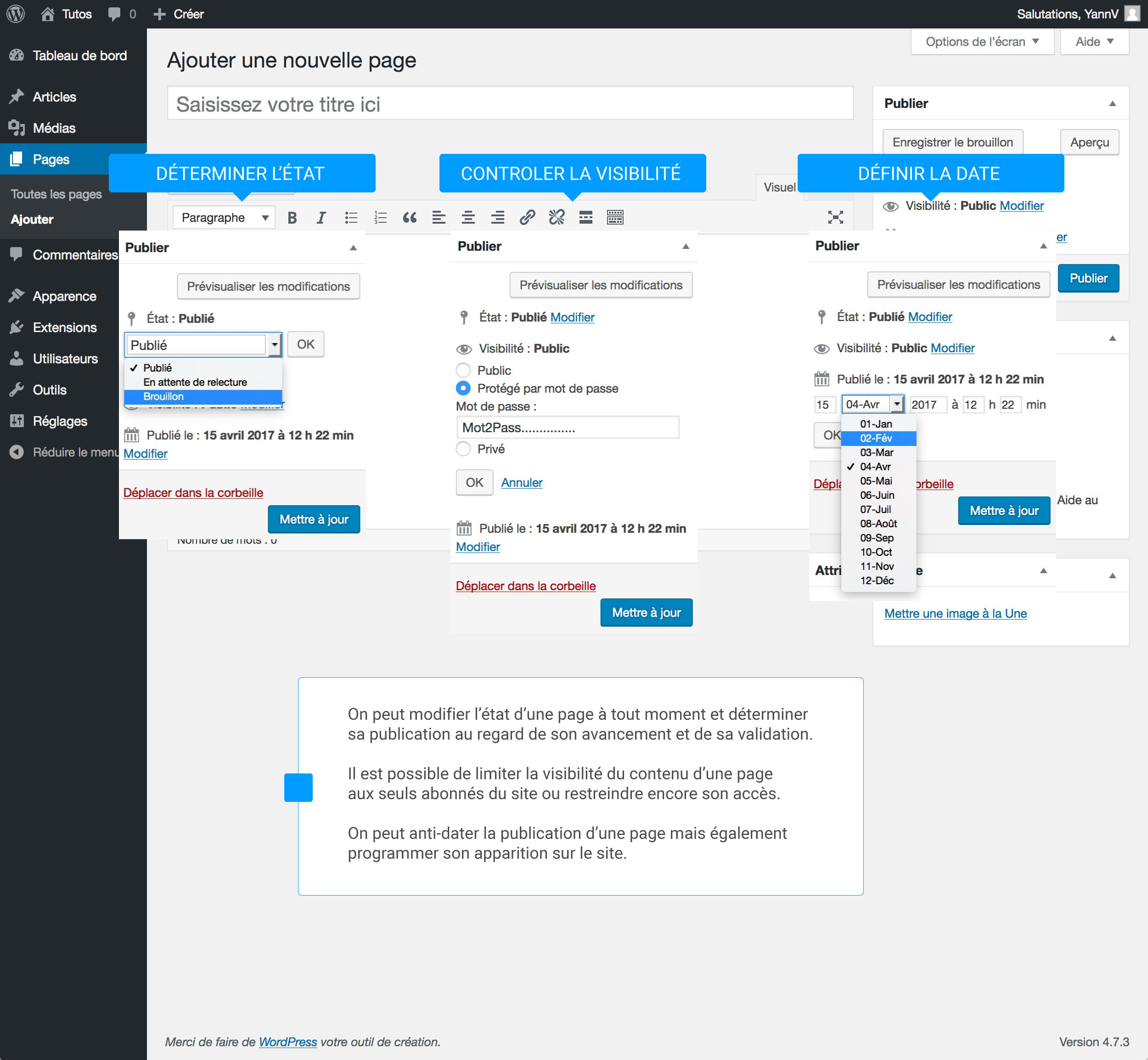Click the 'Pages' menu item in sidebar
The width and height of the screenshot is (1148, 1060).
click(x=51, y=159)
